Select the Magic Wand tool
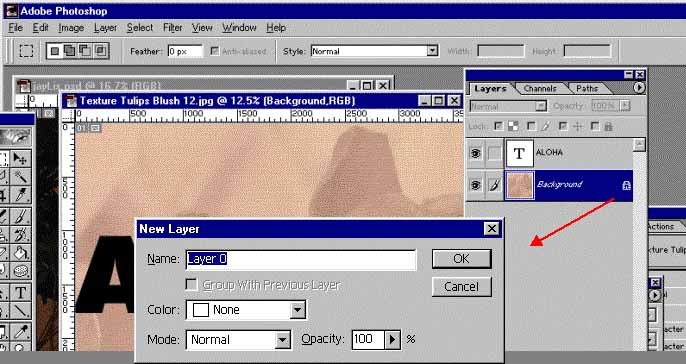686x364 pixels. 21,177
